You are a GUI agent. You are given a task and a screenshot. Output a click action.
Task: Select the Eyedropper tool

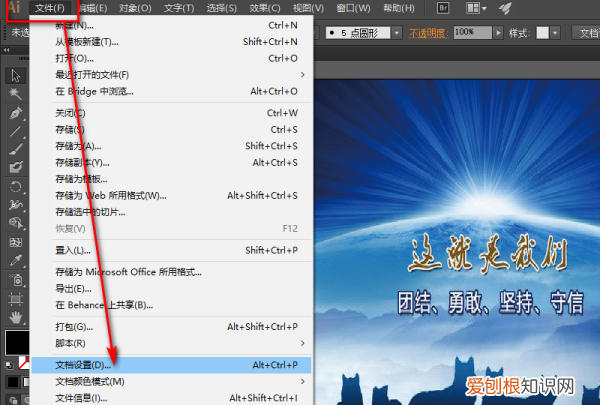click(16, 260)
